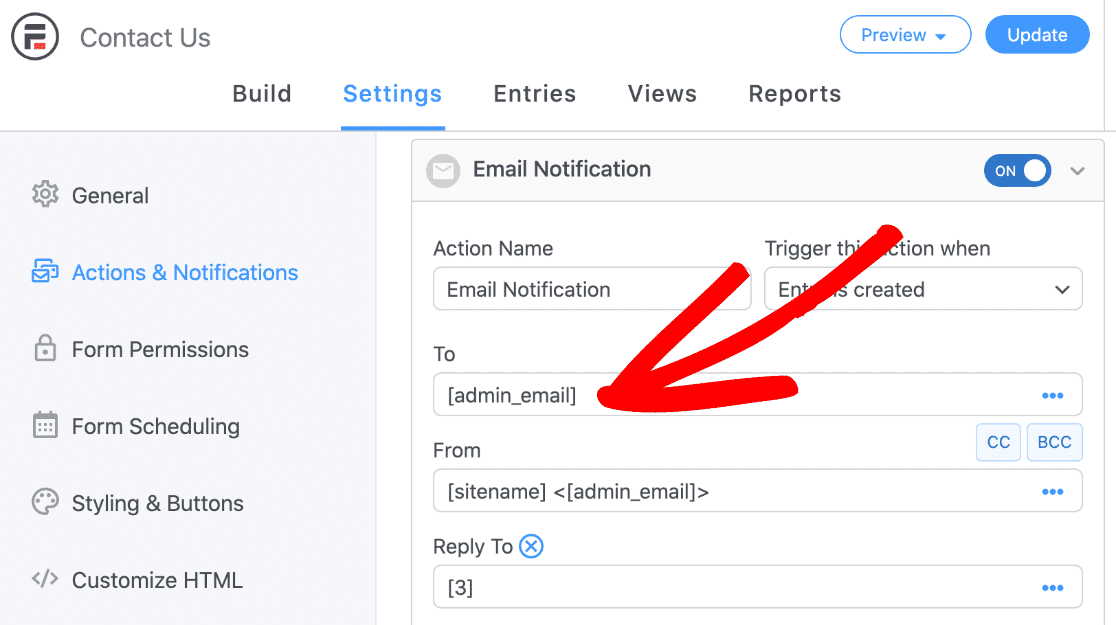Click the Update button
This screenshot has width=1116, height=625.
tap(1037, 34)
